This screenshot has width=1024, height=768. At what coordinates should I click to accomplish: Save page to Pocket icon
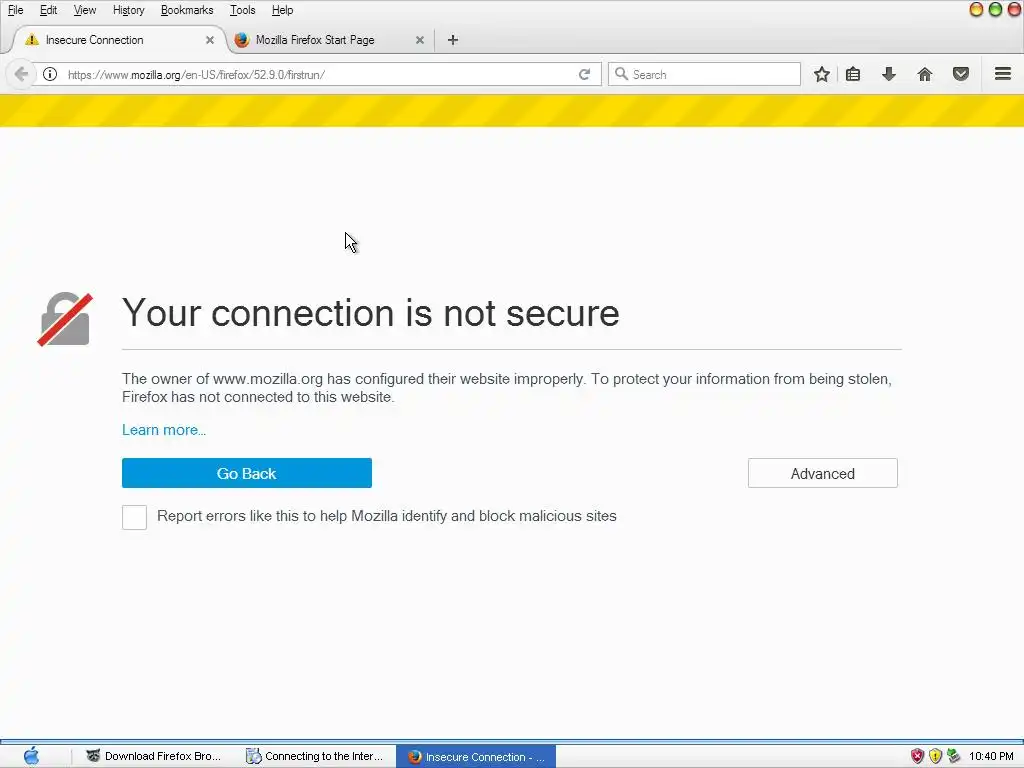961,74
